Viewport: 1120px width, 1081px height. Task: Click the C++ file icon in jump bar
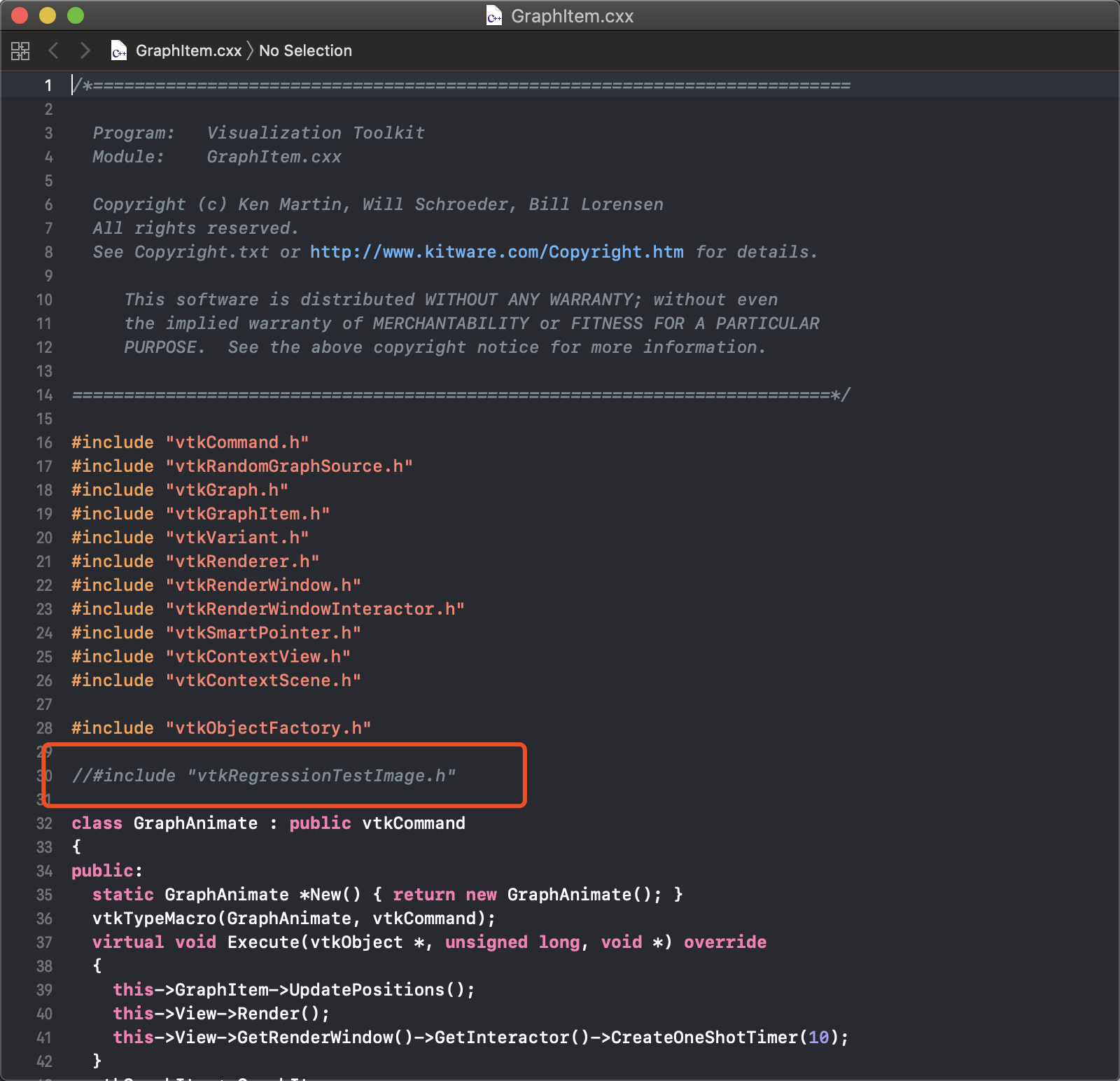tap(119, 50)
